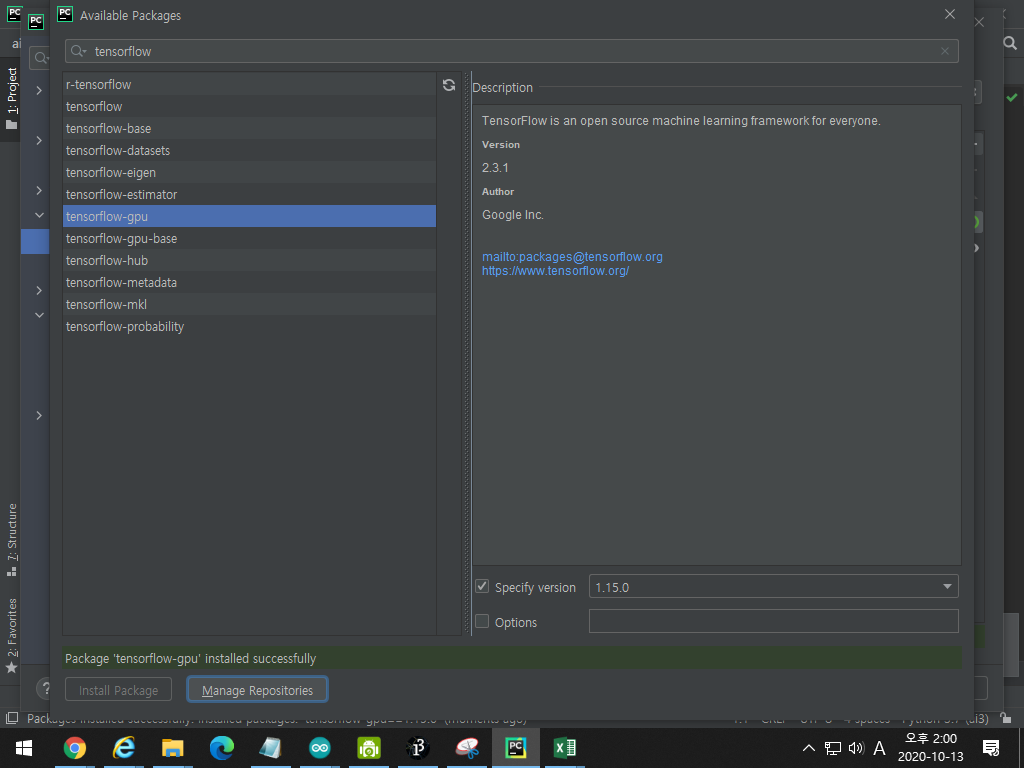The width and height of the screenshot is (1024, 768).
Task: Click PyCharm search everywhere magnifier
Action: pyautogui.click(x=1010, y=43)
